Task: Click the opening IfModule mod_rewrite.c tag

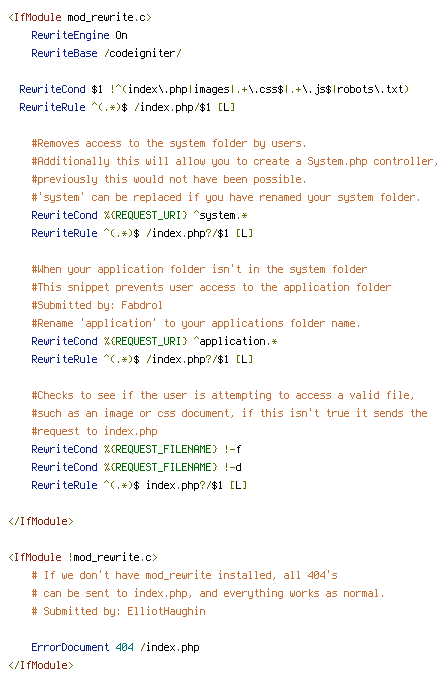Action: 80,17
